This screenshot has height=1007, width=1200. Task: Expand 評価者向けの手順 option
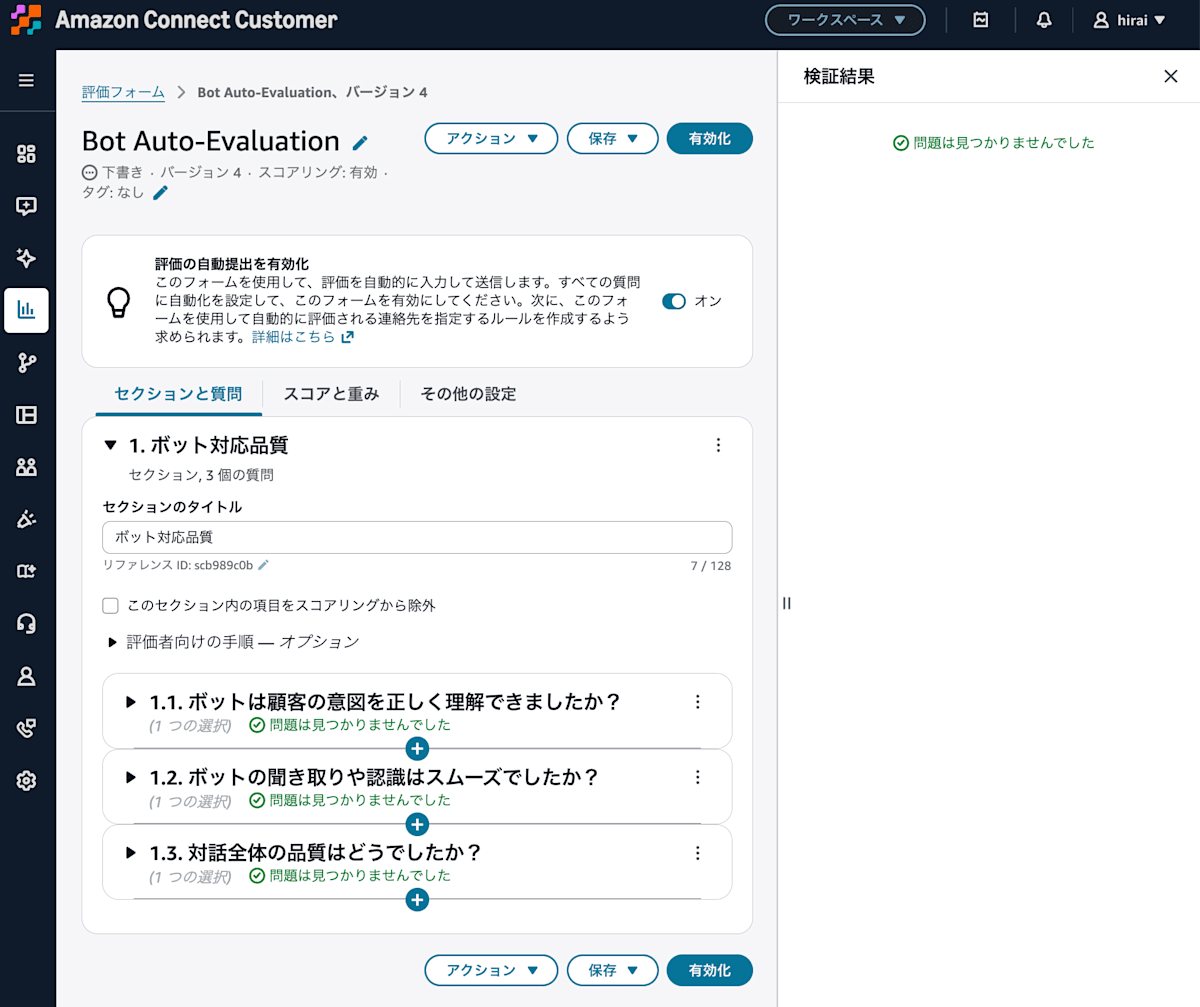pyautogui.click(x=113, y=642)
